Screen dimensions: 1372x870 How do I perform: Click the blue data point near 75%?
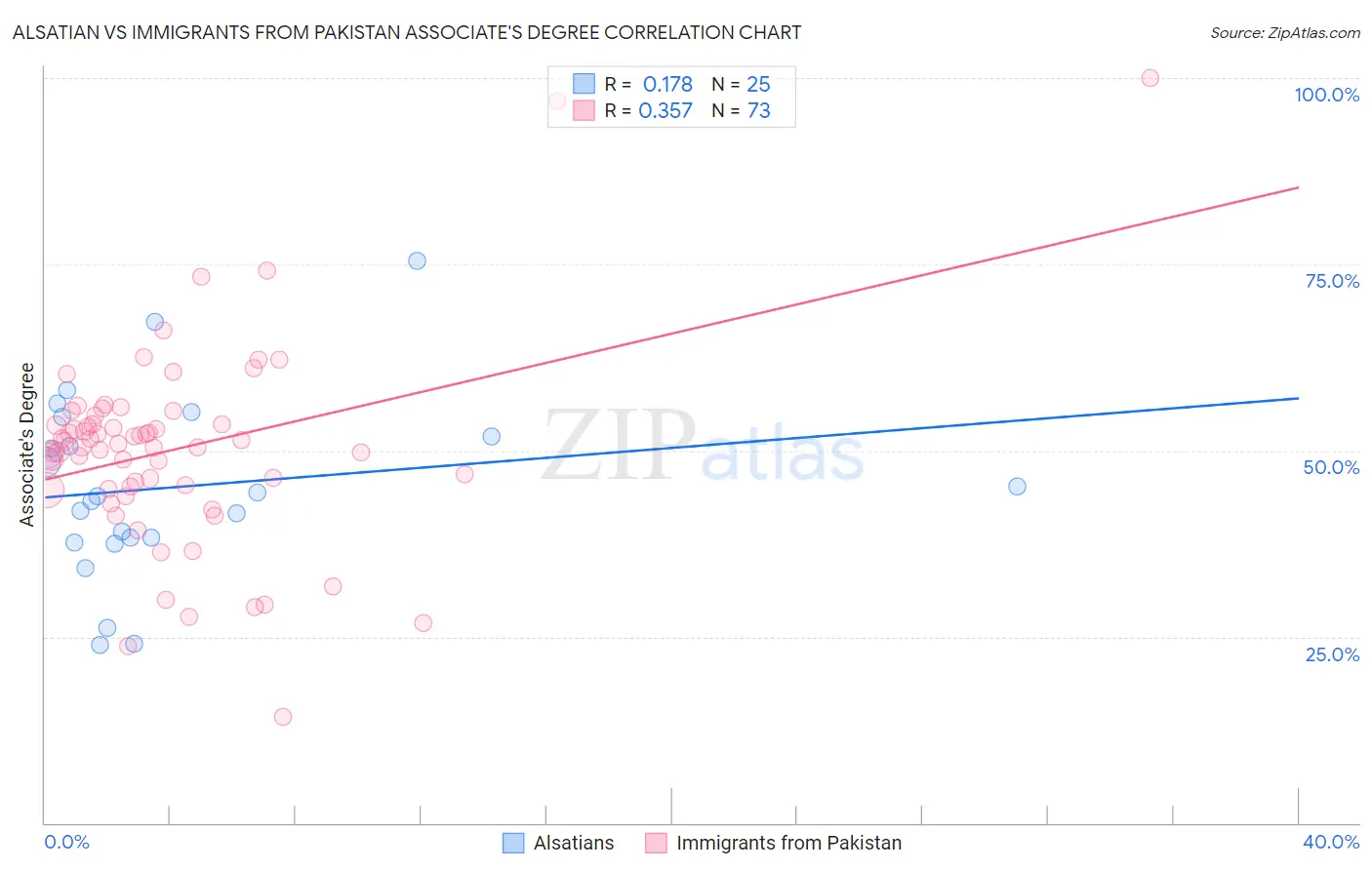pyautogui.click(x=417, y=260)
